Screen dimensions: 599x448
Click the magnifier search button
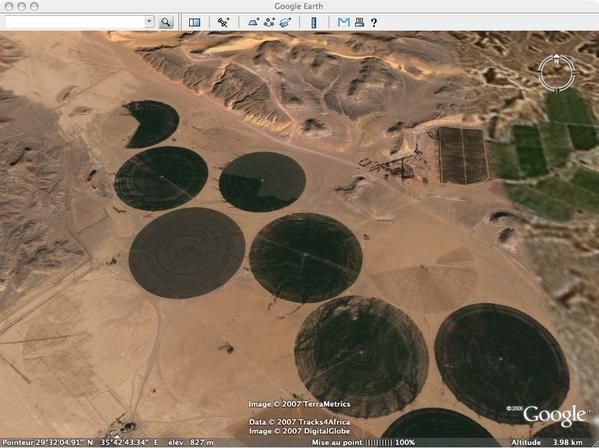(x=166, y=22)
